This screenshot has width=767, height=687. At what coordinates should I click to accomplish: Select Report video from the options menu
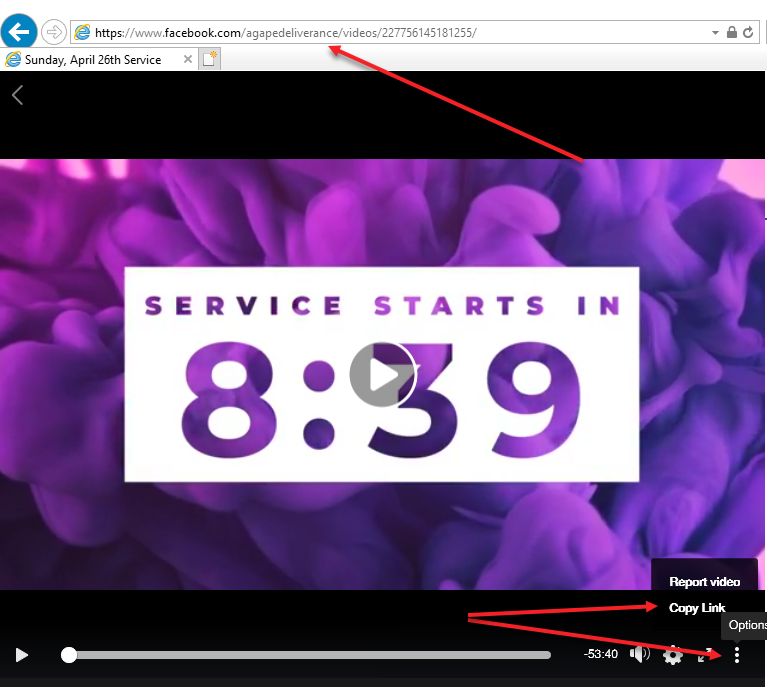point(704,581)
